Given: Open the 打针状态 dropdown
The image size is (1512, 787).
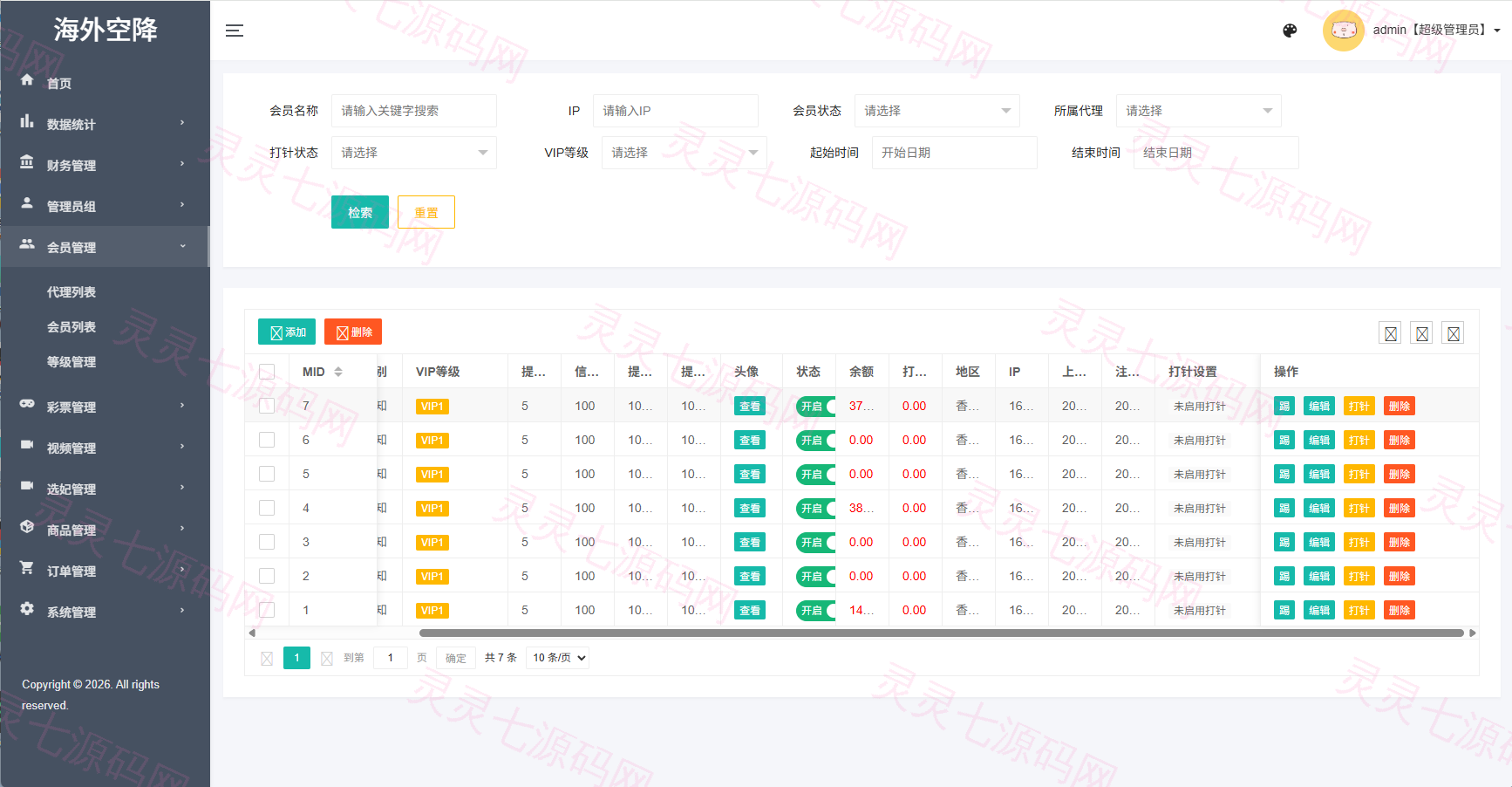Looking at the screenshot, I should point(413,153).
